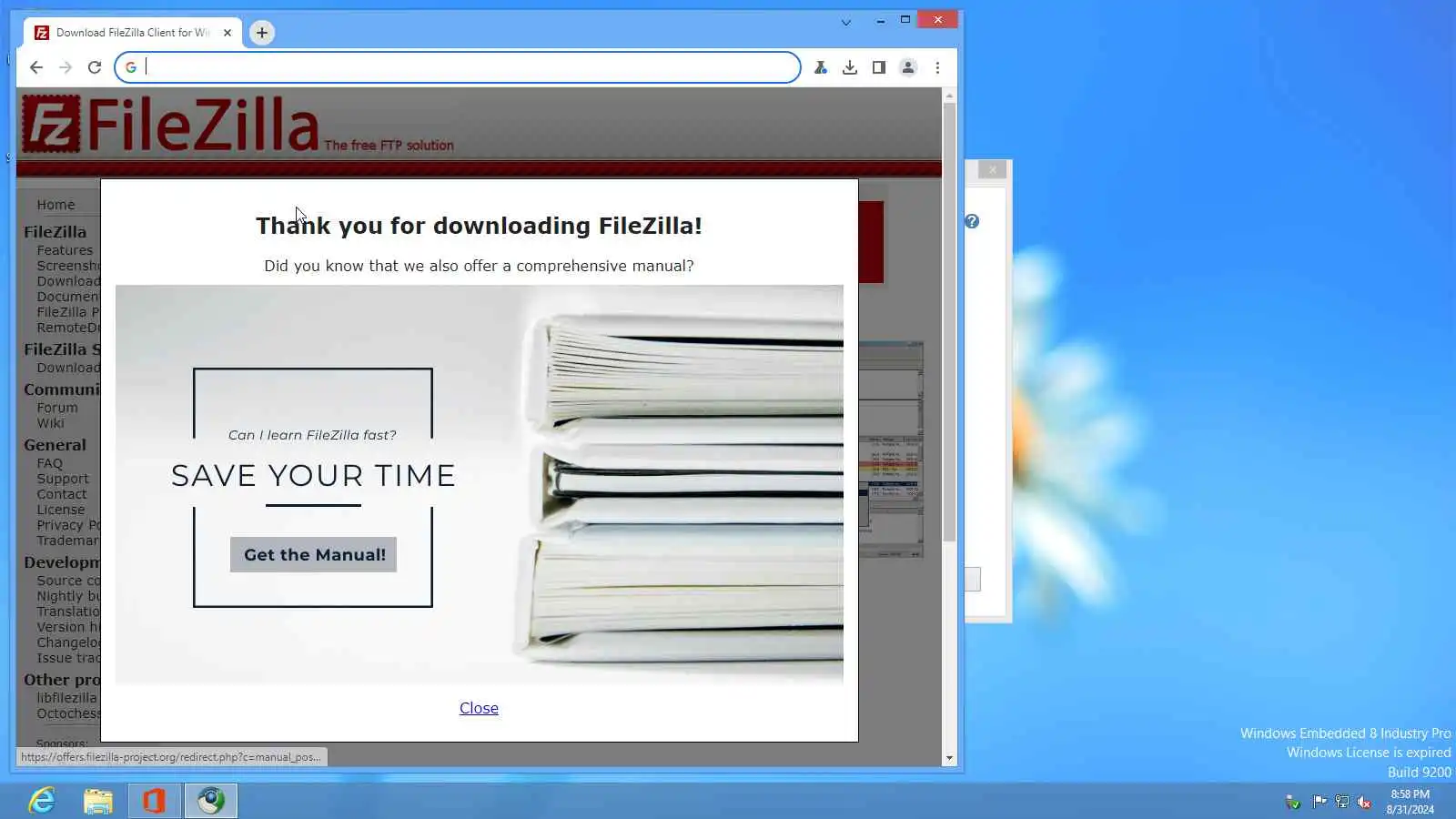
Task: Click the safely remove hardware tray icon
Action: tap(1292, 802)
